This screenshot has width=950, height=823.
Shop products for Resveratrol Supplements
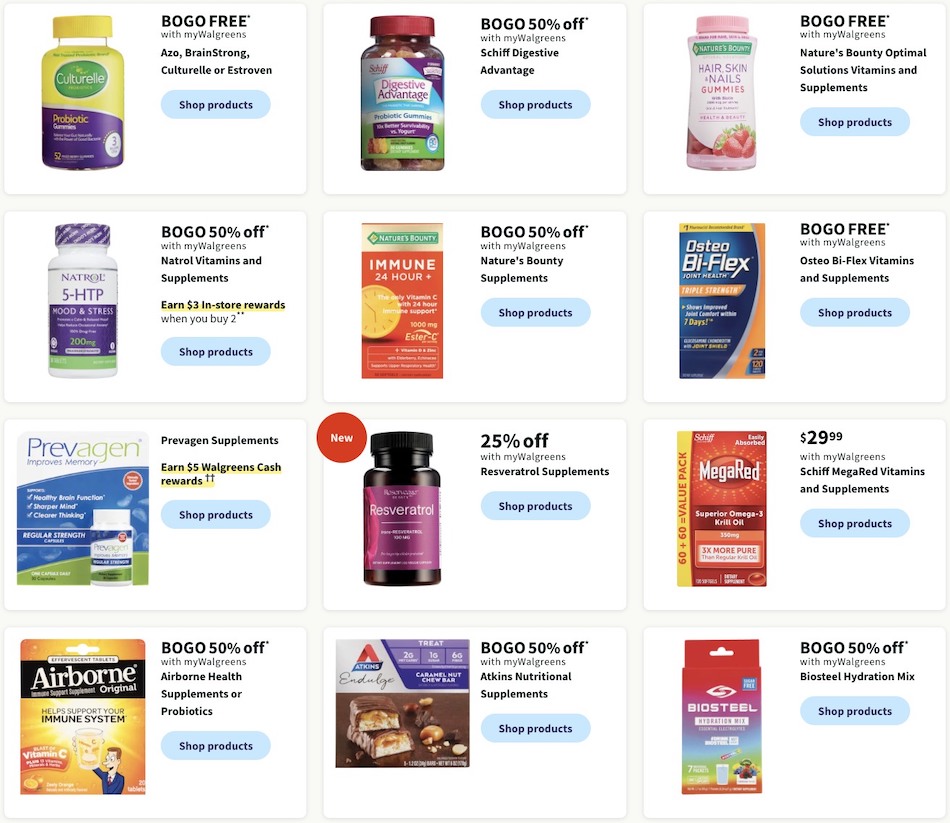[x=536, y=506]
